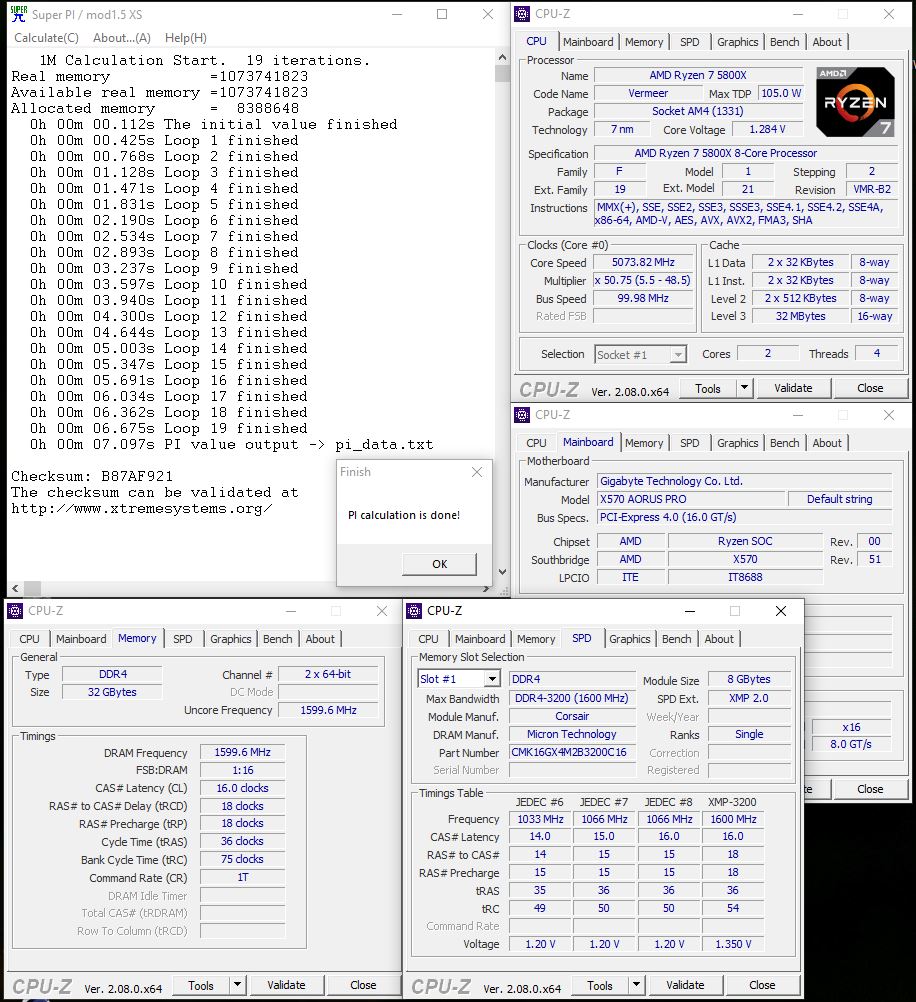Click Close button in top CPU-Z CPU window
916x1002 pixels.
click(x=869, y=388)
